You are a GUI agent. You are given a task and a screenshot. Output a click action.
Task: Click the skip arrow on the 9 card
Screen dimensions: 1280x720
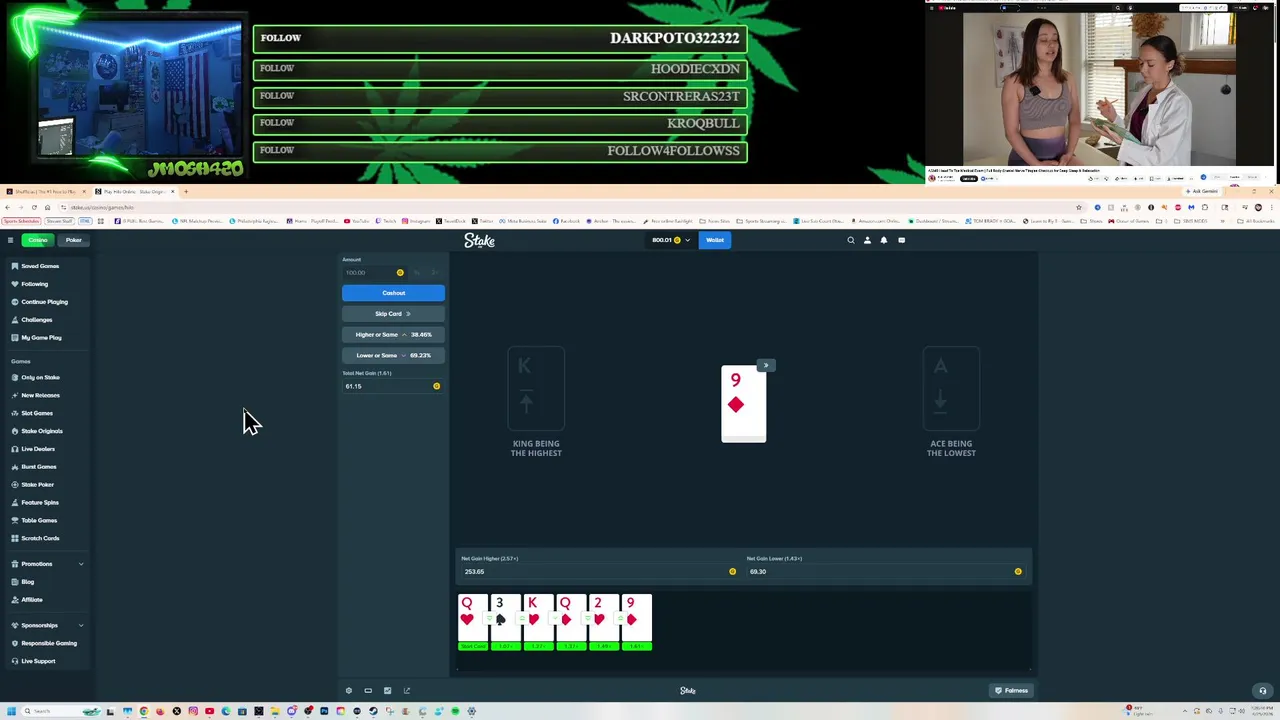[x=766, y=365]
